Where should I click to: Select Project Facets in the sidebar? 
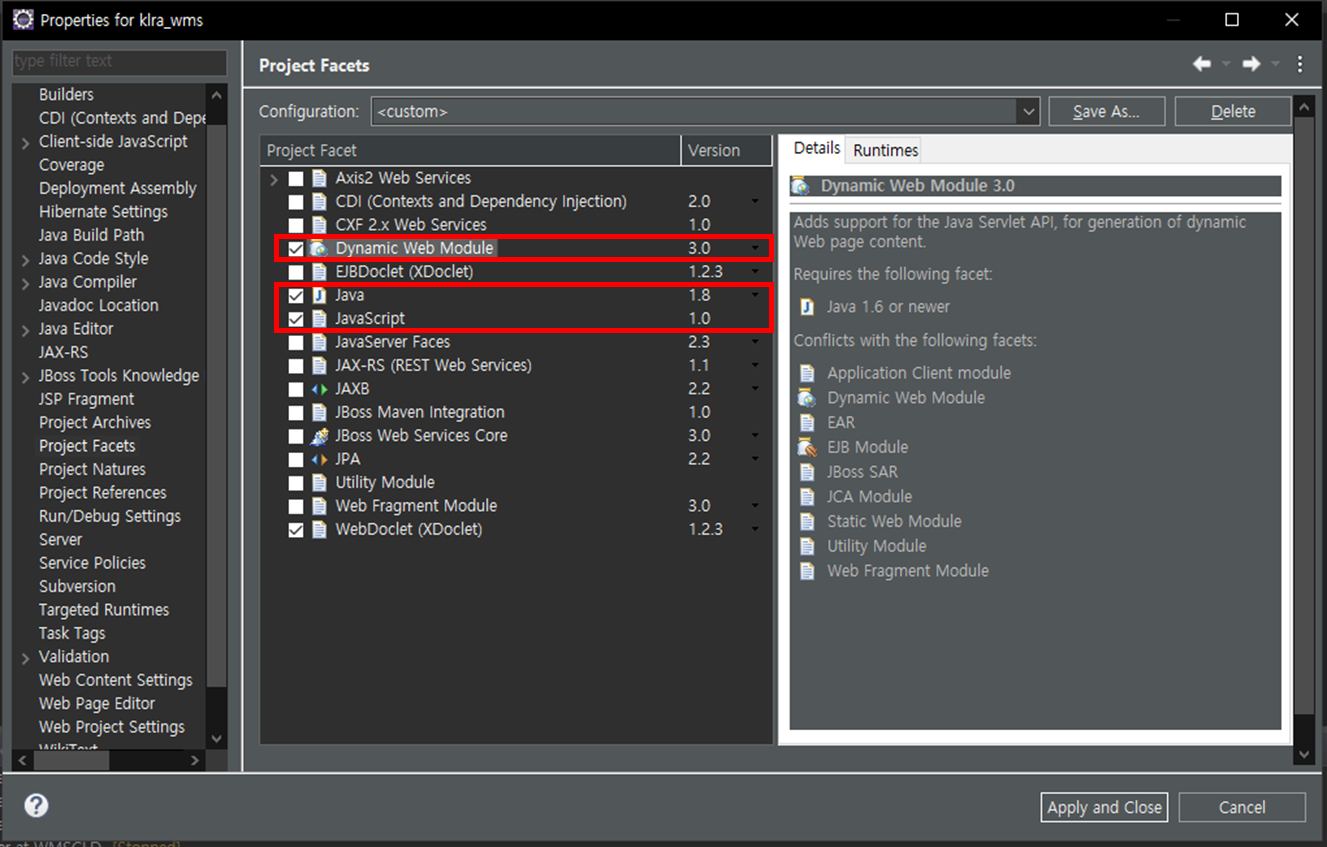(x=87, y=446)
